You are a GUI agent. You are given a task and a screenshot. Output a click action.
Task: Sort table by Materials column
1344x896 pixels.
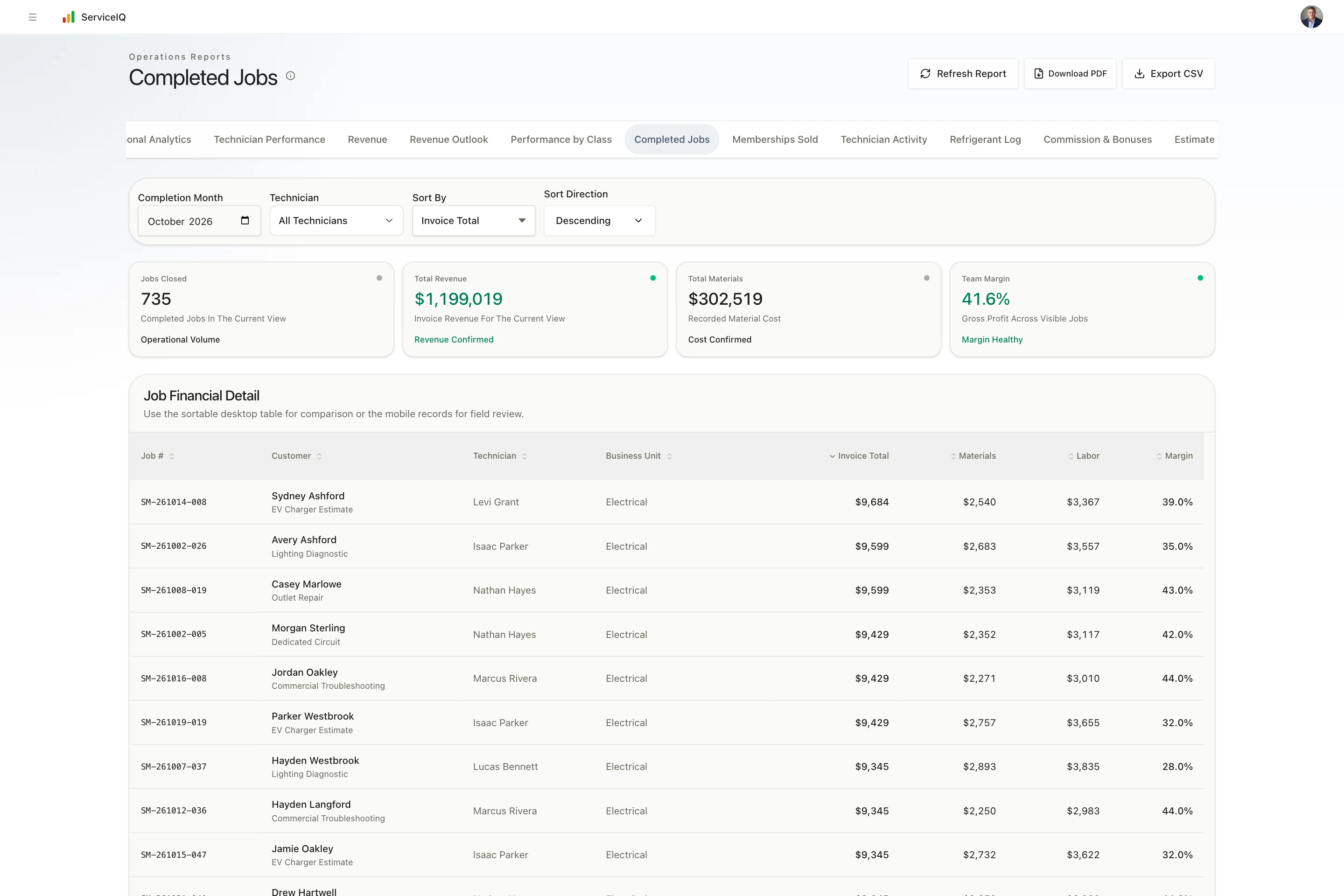click(973, 456)
